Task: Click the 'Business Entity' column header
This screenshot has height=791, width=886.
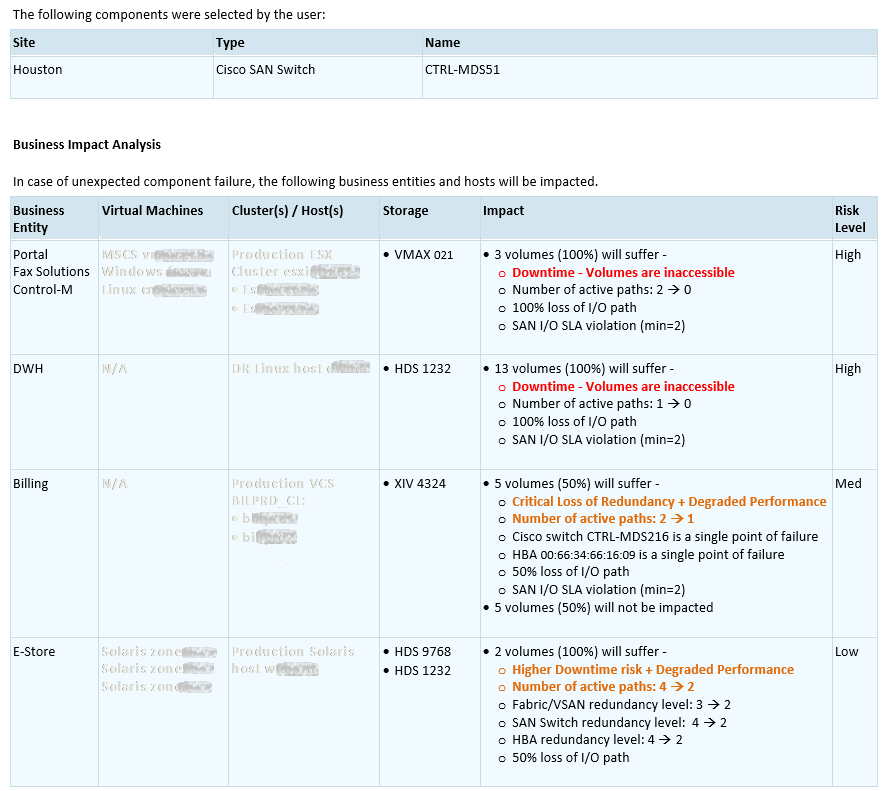Action: tap(39, 219)
